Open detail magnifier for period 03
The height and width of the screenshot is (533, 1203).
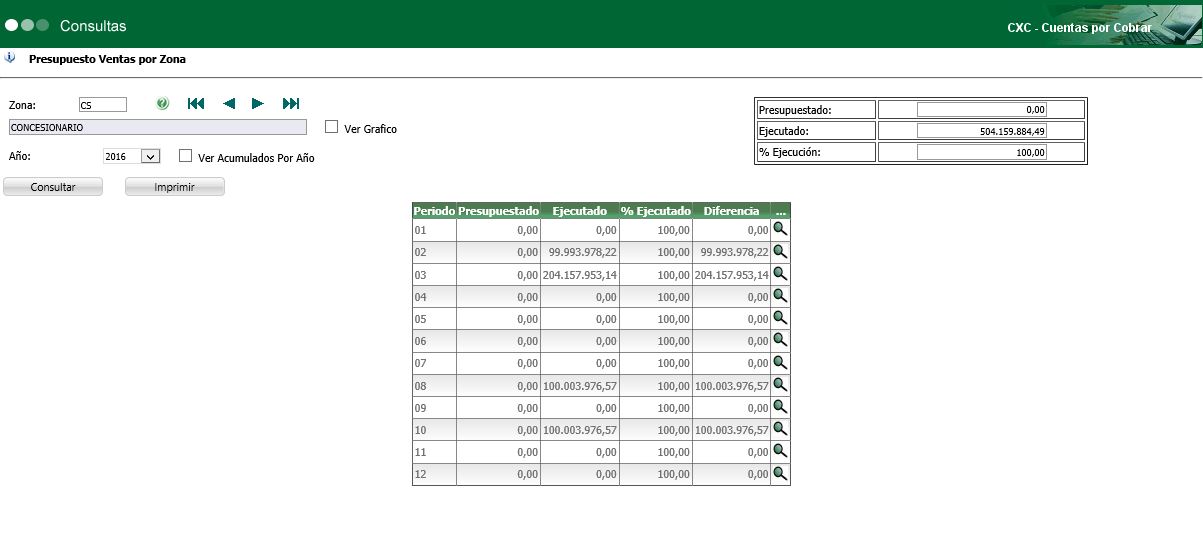coord(781,273)
